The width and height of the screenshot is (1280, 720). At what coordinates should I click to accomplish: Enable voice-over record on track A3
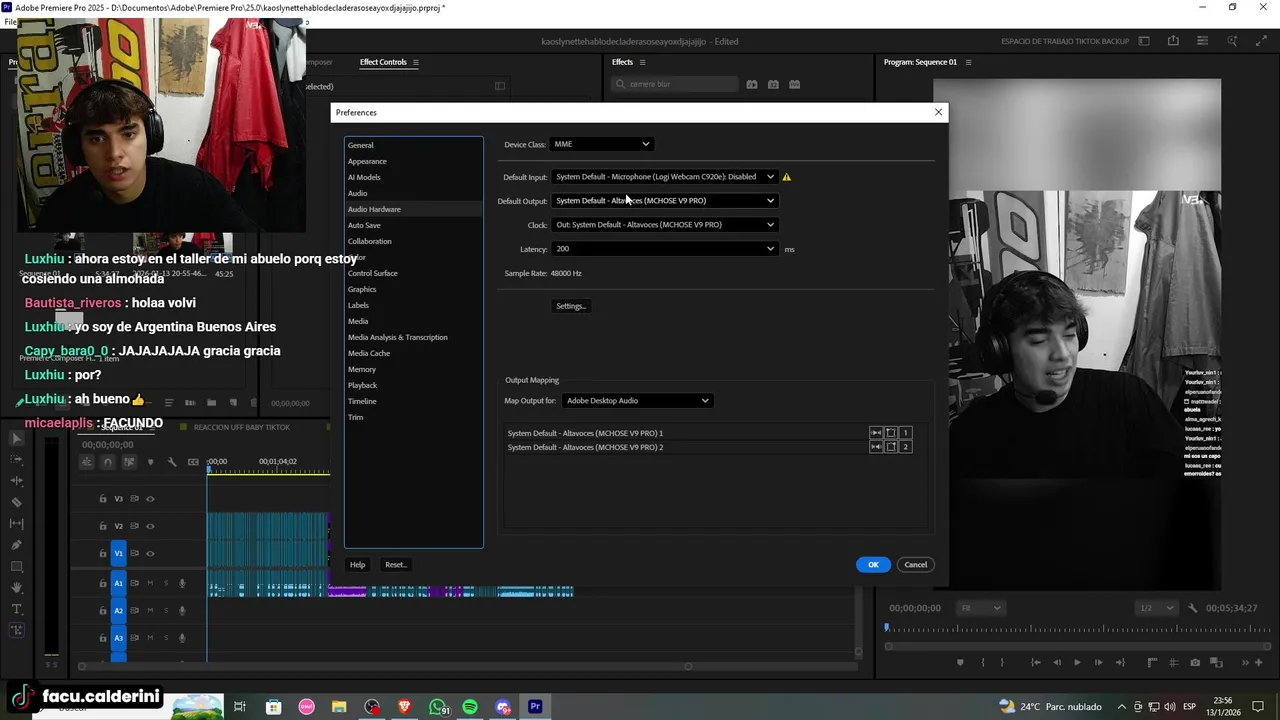pos(182,637)
